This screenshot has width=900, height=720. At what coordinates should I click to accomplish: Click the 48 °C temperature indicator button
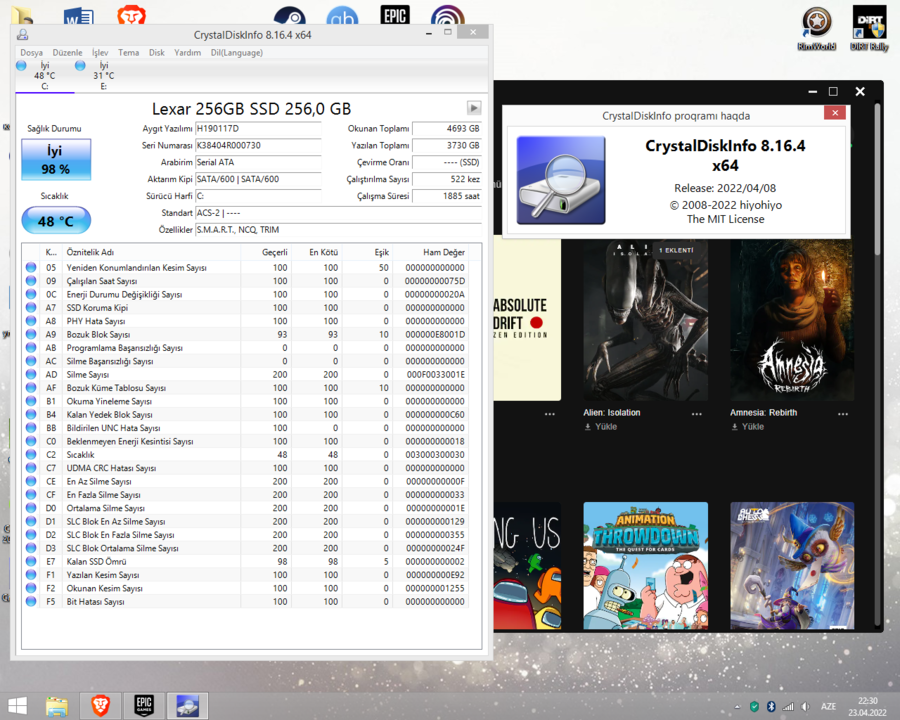pos(56,220)
